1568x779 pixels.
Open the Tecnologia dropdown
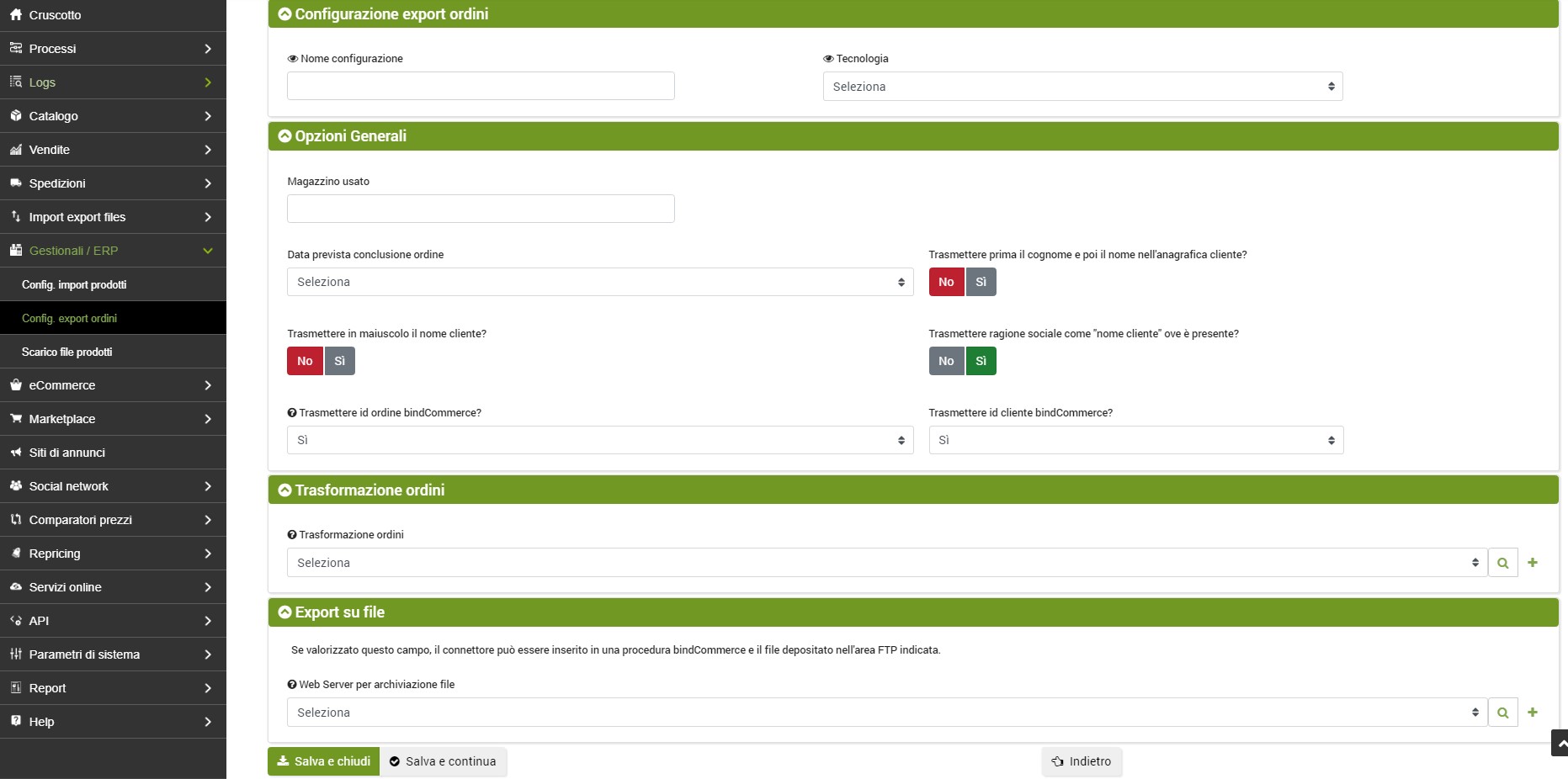(x=1082, y=87)
